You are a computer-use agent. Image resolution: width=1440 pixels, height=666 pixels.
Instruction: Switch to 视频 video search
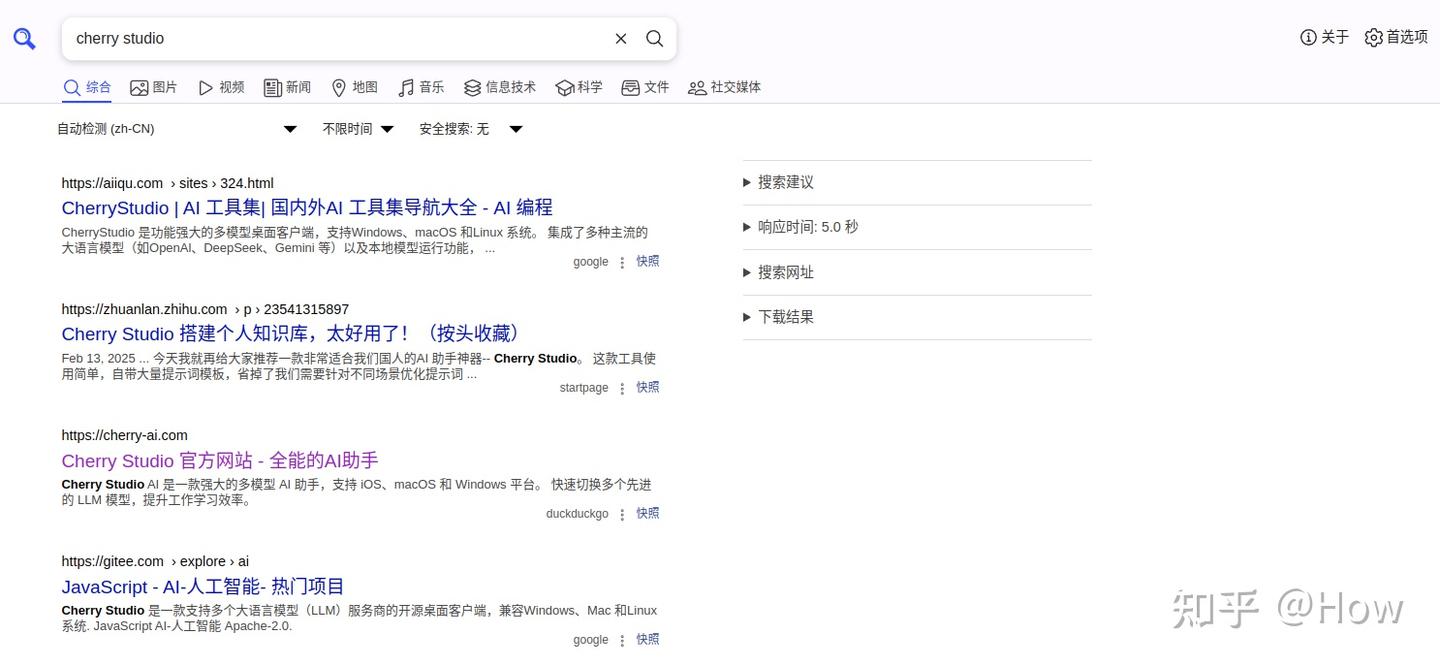(x=220, y=87)
